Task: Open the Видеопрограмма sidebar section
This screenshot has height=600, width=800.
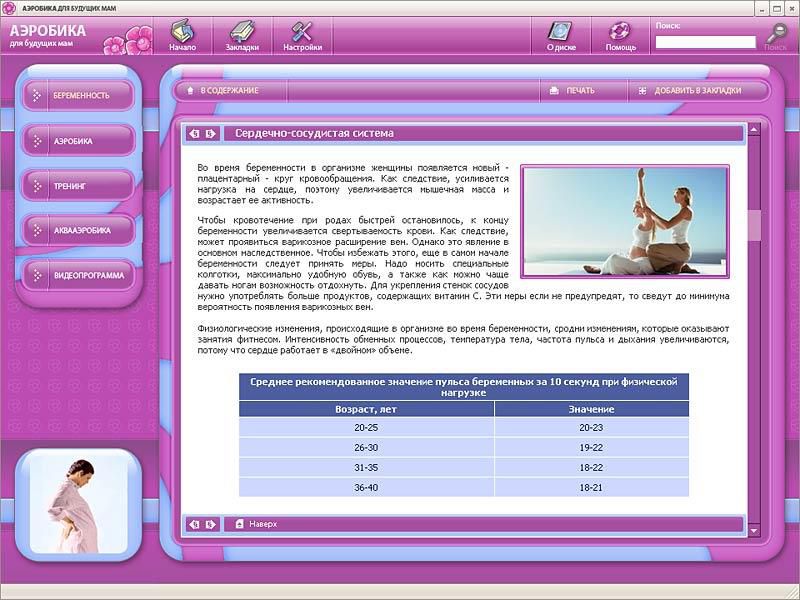Action: (x=78, y=275)
